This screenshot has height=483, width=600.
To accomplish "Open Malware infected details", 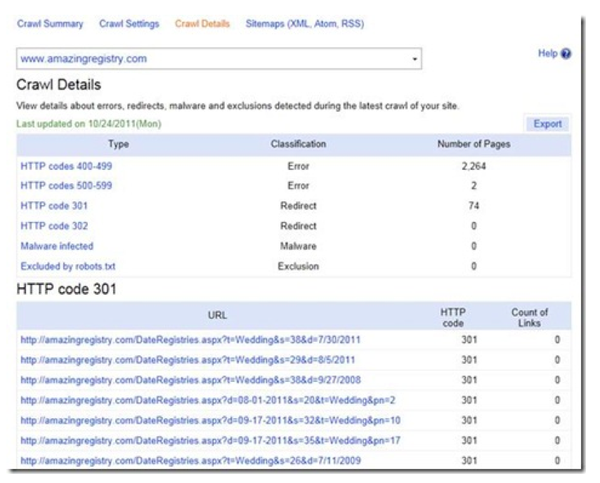I will click(x=57, y=246).
